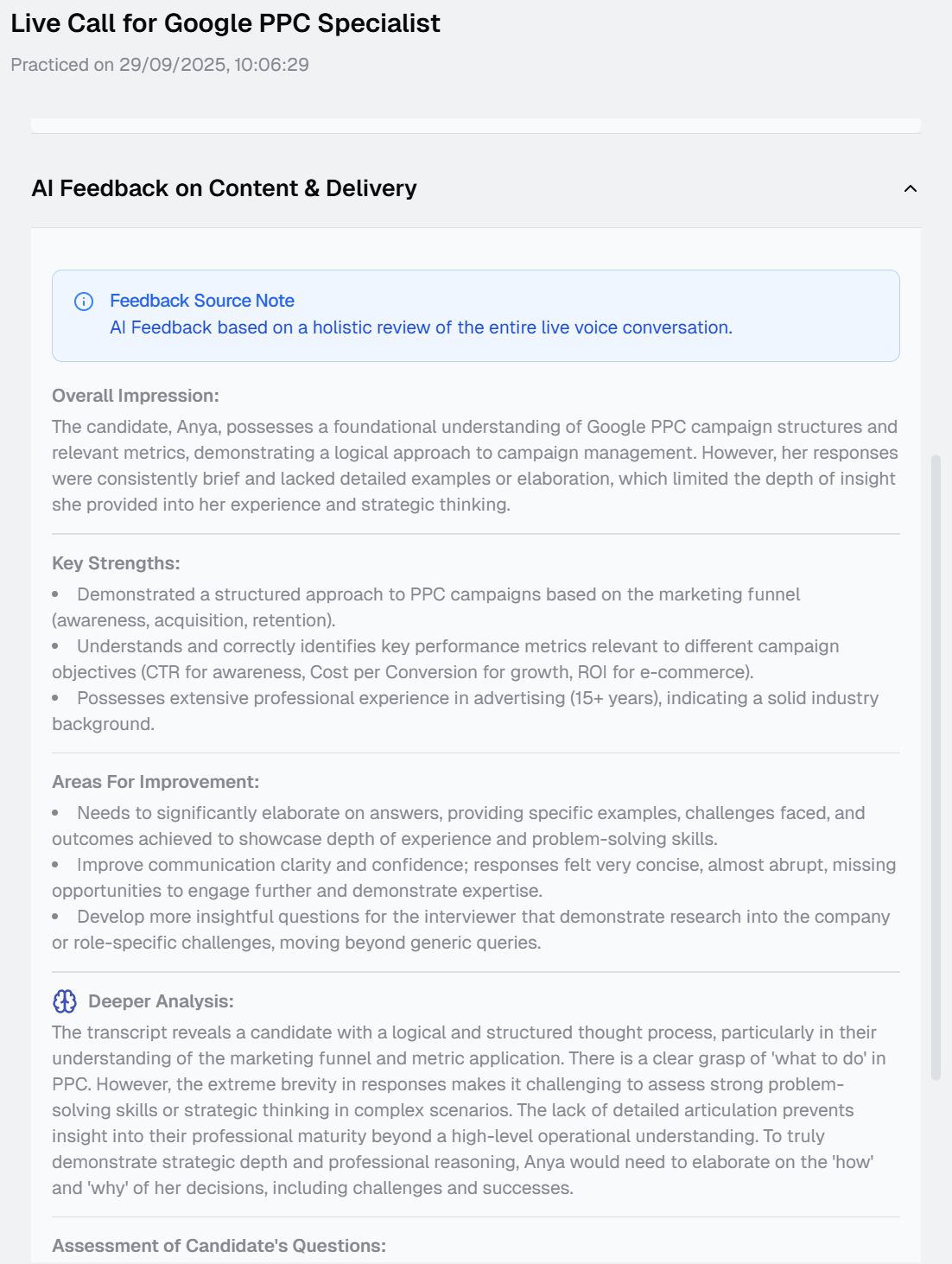
Task: Collapse the AI Feedback section using the chevron
Action: click(x=910, y=188)
